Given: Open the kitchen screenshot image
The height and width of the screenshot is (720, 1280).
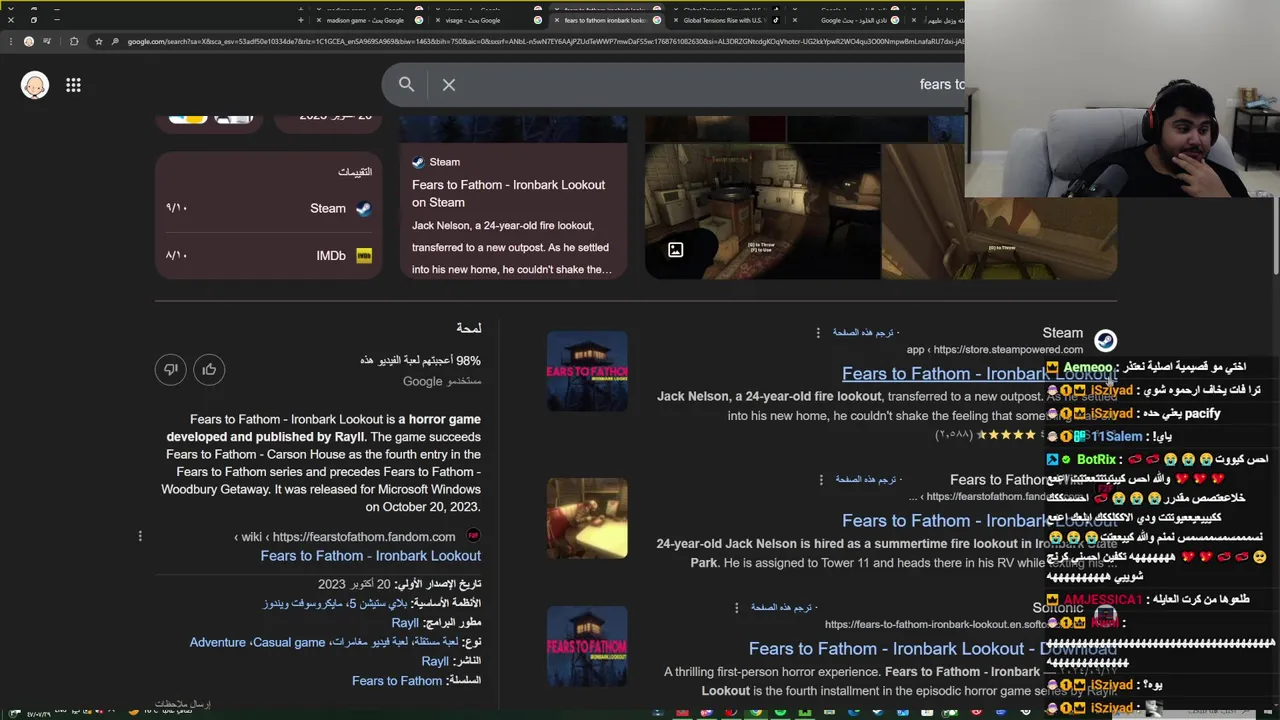Looking at the screenshot, I should 762,211.
